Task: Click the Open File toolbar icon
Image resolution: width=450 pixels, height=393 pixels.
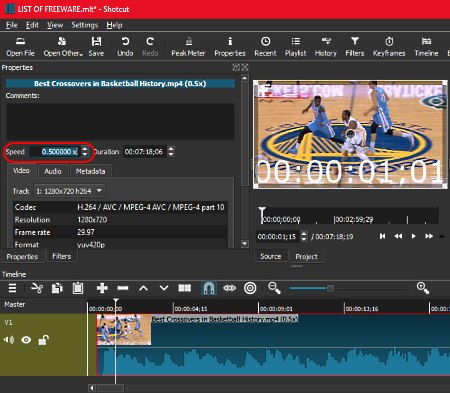Action: point(20,46)
